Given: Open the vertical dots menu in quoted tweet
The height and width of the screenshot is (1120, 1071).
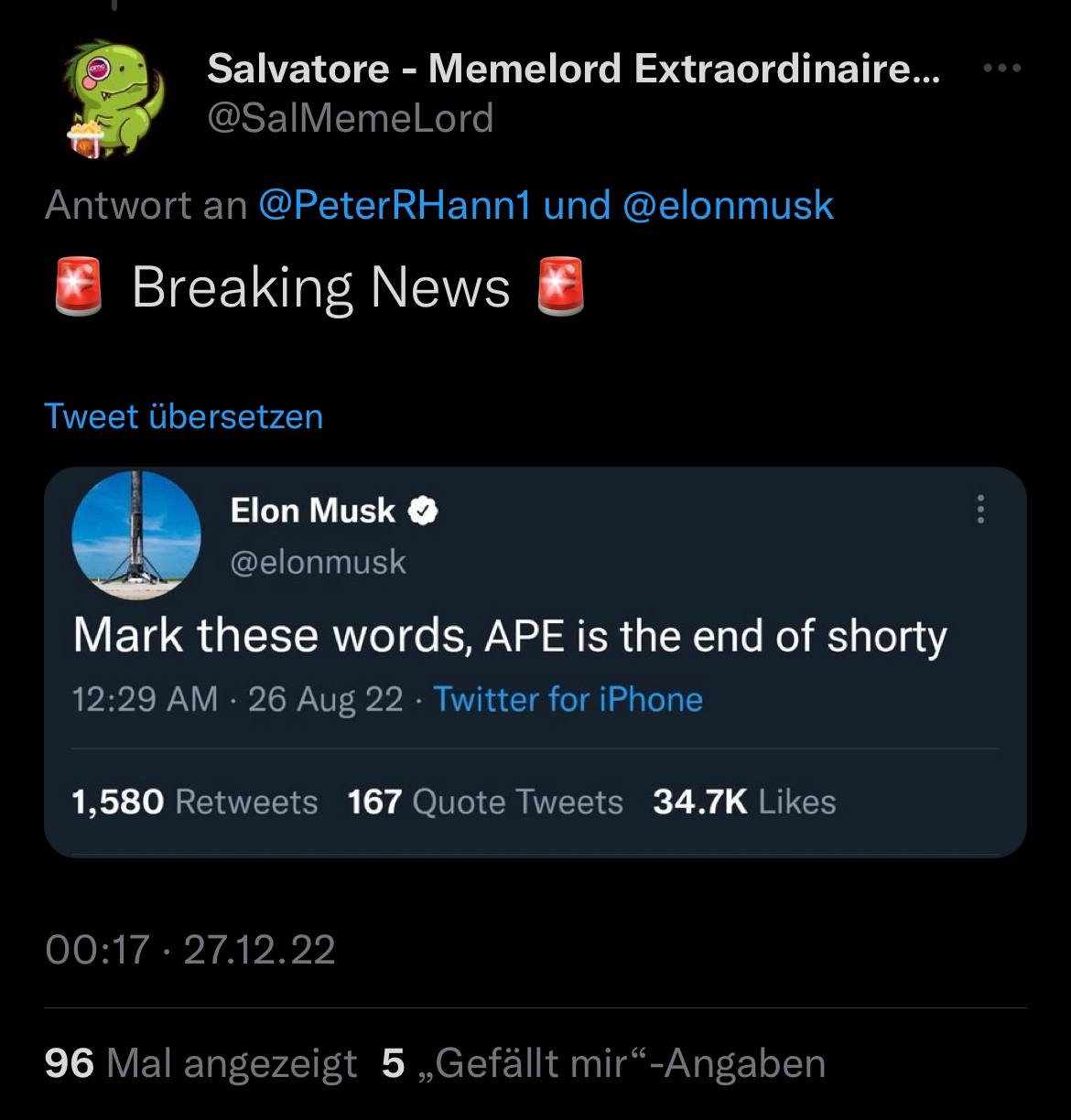Looking at the screenshot, I should 980,509.
